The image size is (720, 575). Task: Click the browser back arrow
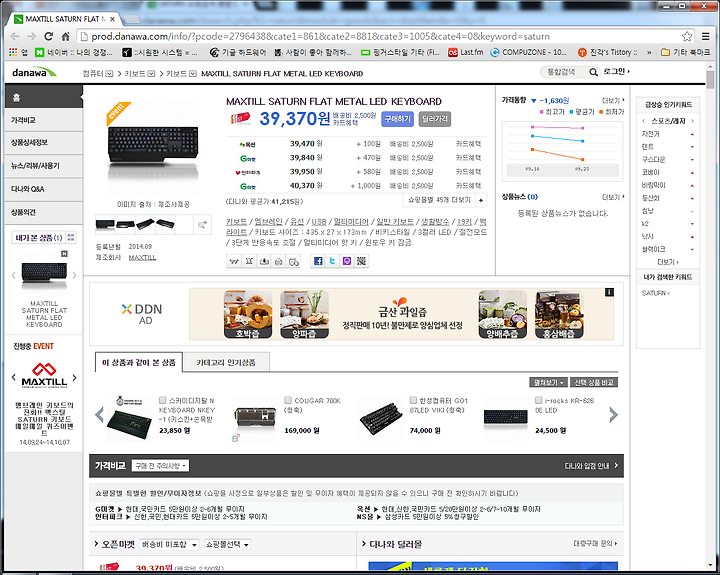(x=15, y=36)
